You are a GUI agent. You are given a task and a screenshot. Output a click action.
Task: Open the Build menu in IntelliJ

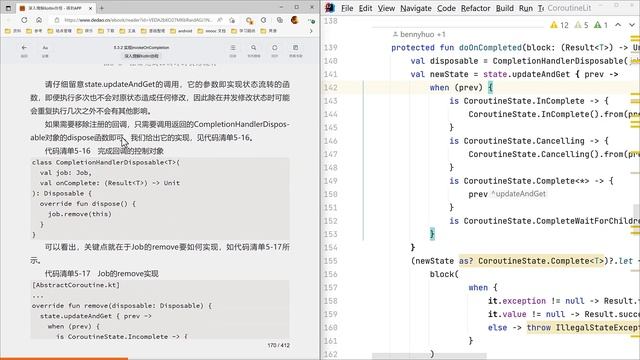click(504, 8)
